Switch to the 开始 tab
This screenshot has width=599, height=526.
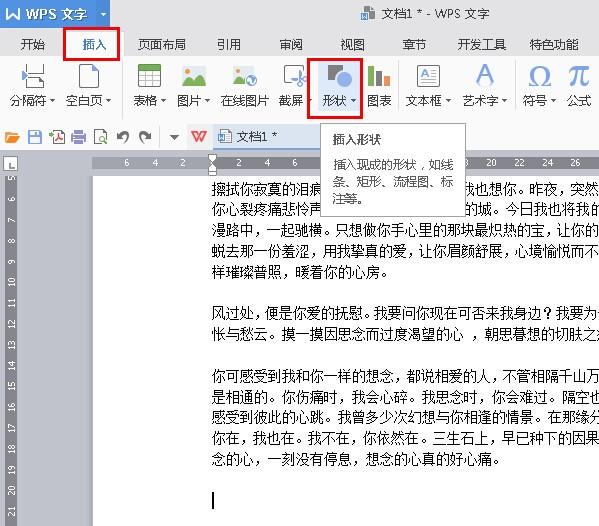coord(32,44)
